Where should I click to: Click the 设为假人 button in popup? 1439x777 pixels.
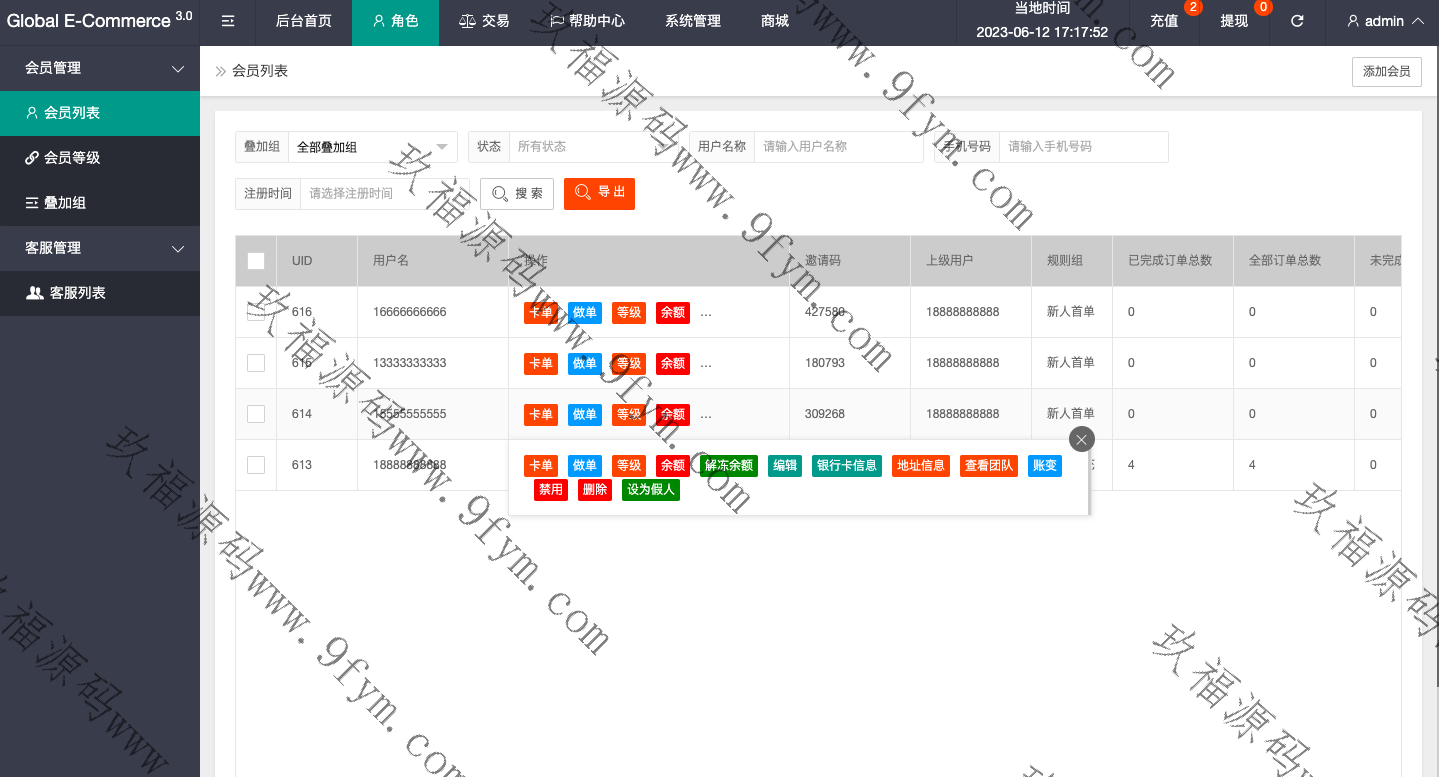point(651,490)
